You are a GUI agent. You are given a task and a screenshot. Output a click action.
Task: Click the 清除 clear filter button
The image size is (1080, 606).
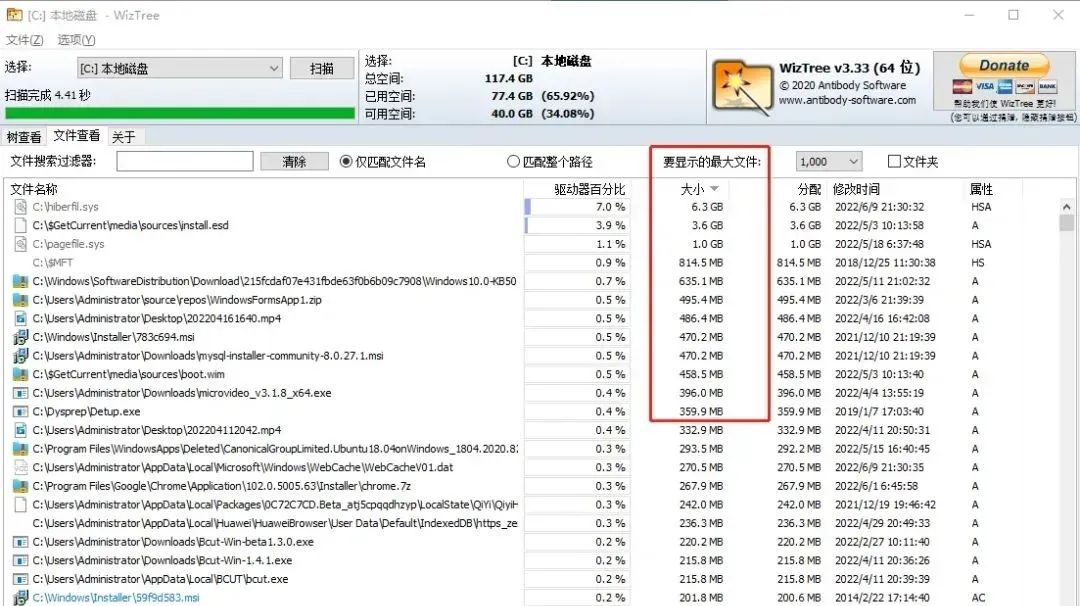[x=294, y=162]
